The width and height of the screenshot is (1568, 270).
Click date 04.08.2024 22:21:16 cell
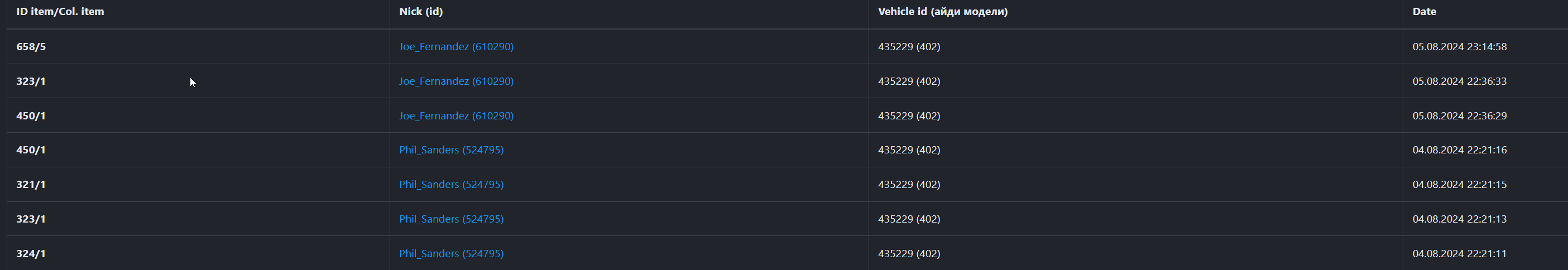click(1459, 150)
